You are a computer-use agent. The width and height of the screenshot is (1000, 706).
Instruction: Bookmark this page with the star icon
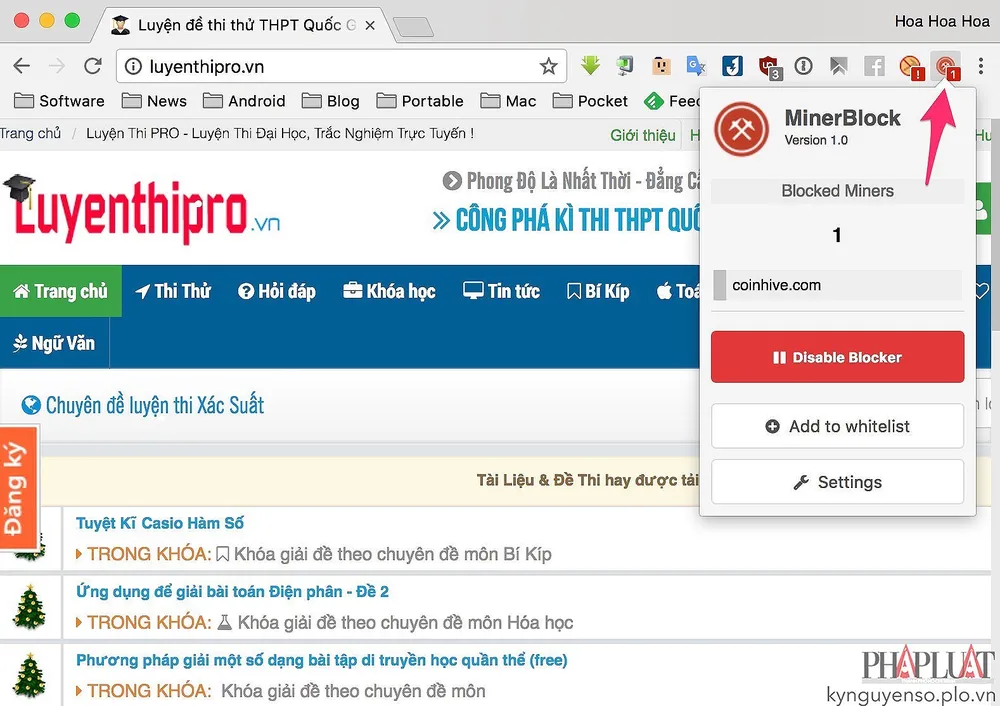(548, 67)
